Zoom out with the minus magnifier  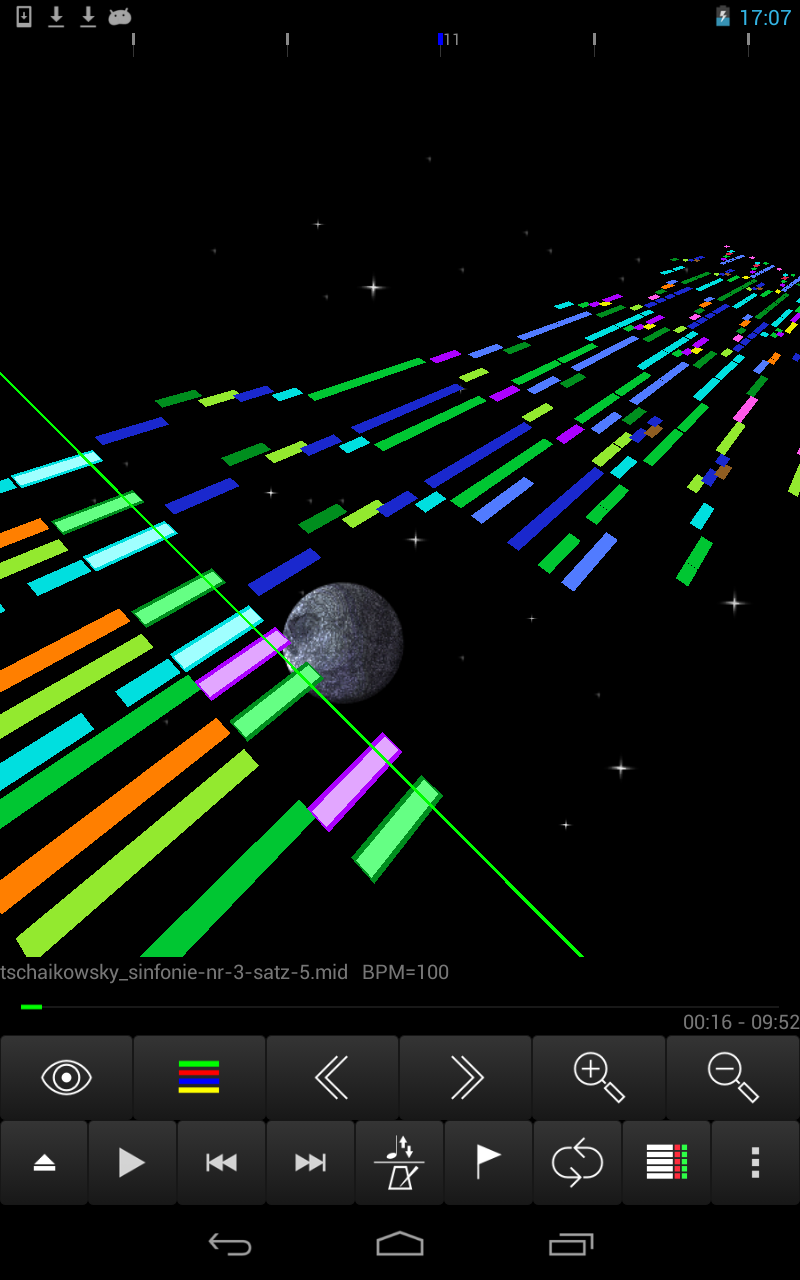tap(733, 1077)
